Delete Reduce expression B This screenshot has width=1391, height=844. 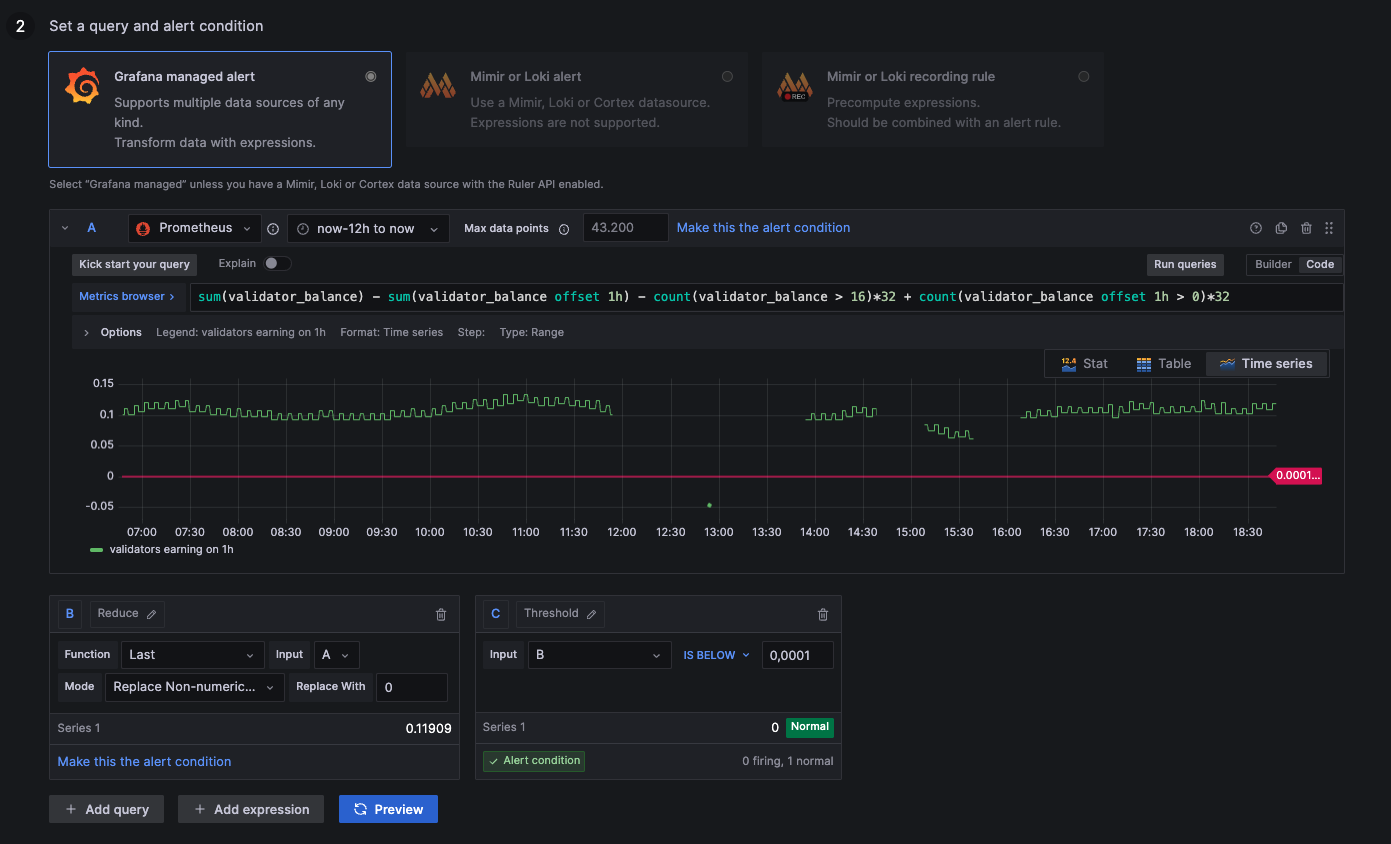(441, 615)
